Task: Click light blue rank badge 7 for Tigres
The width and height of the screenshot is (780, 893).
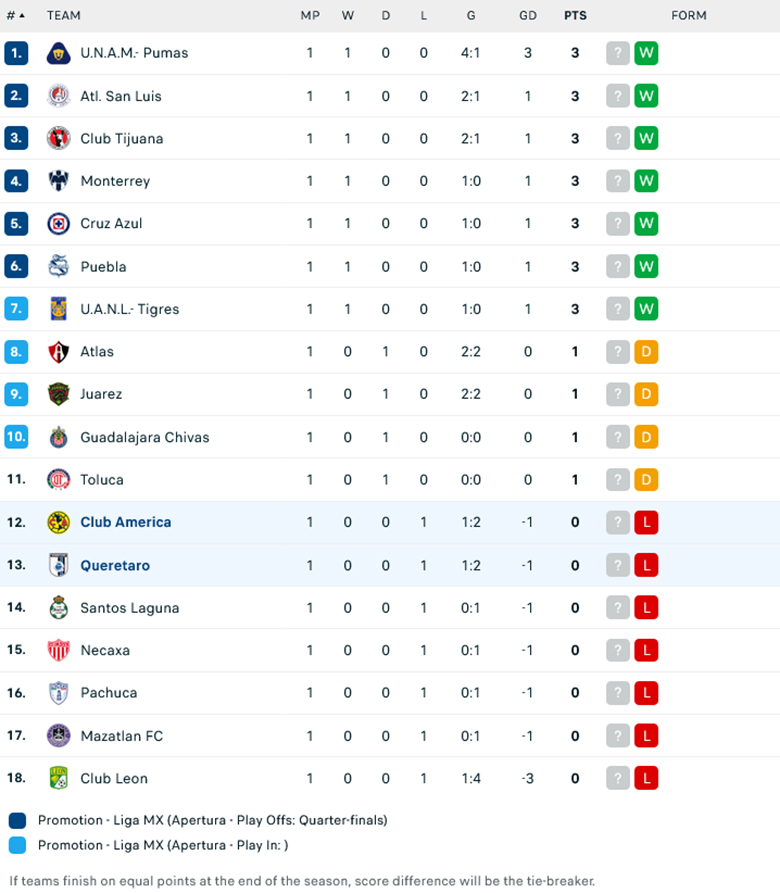Action: [16, 309]
